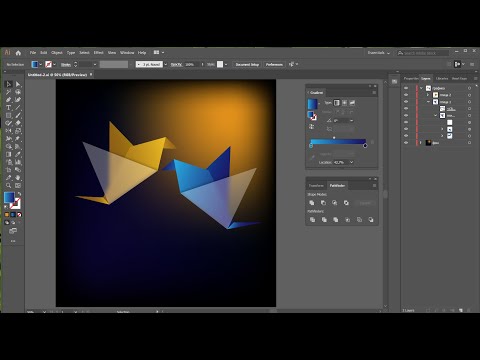The image size is (480, 360).
Task: Click Minus Back pathfinder icon
Action: (371, 220)
